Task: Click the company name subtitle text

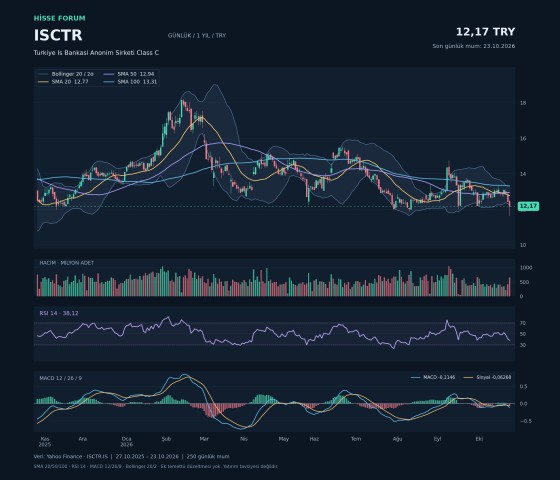Action: (x=96, y=52)
